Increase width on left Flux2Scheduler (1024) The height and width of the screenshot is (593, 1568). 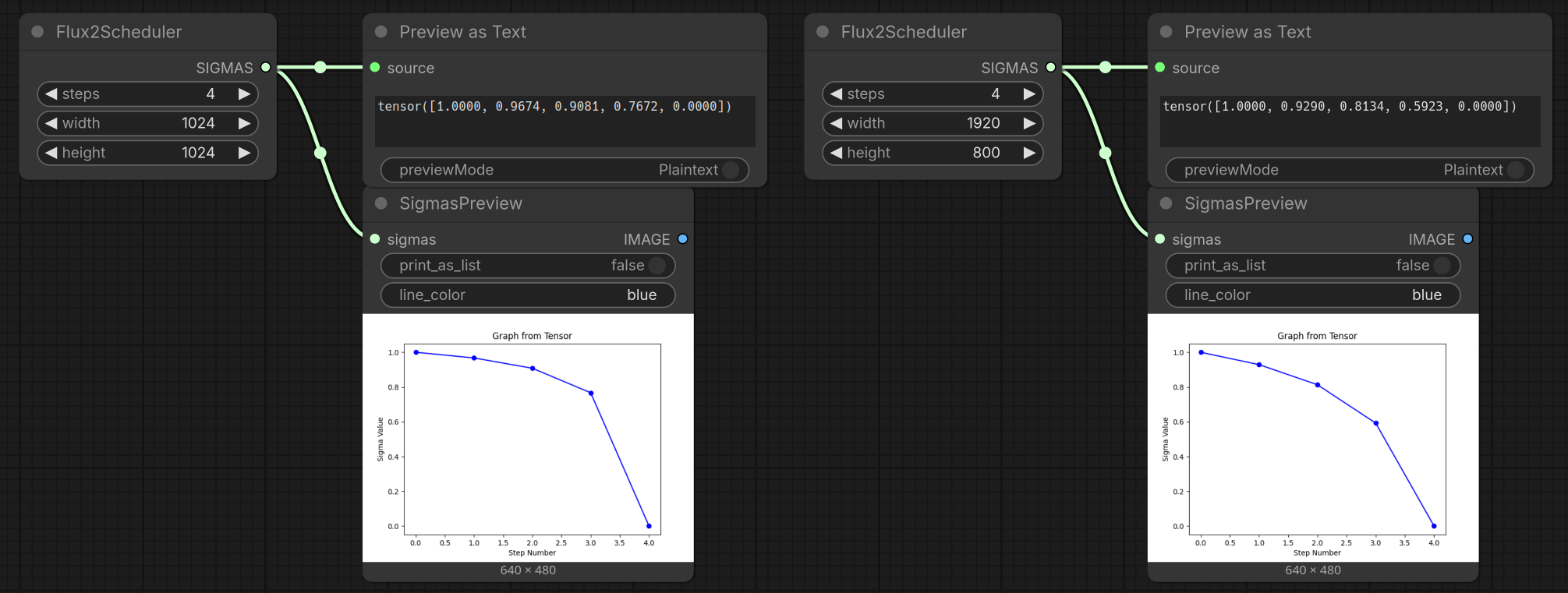(244, 123)
